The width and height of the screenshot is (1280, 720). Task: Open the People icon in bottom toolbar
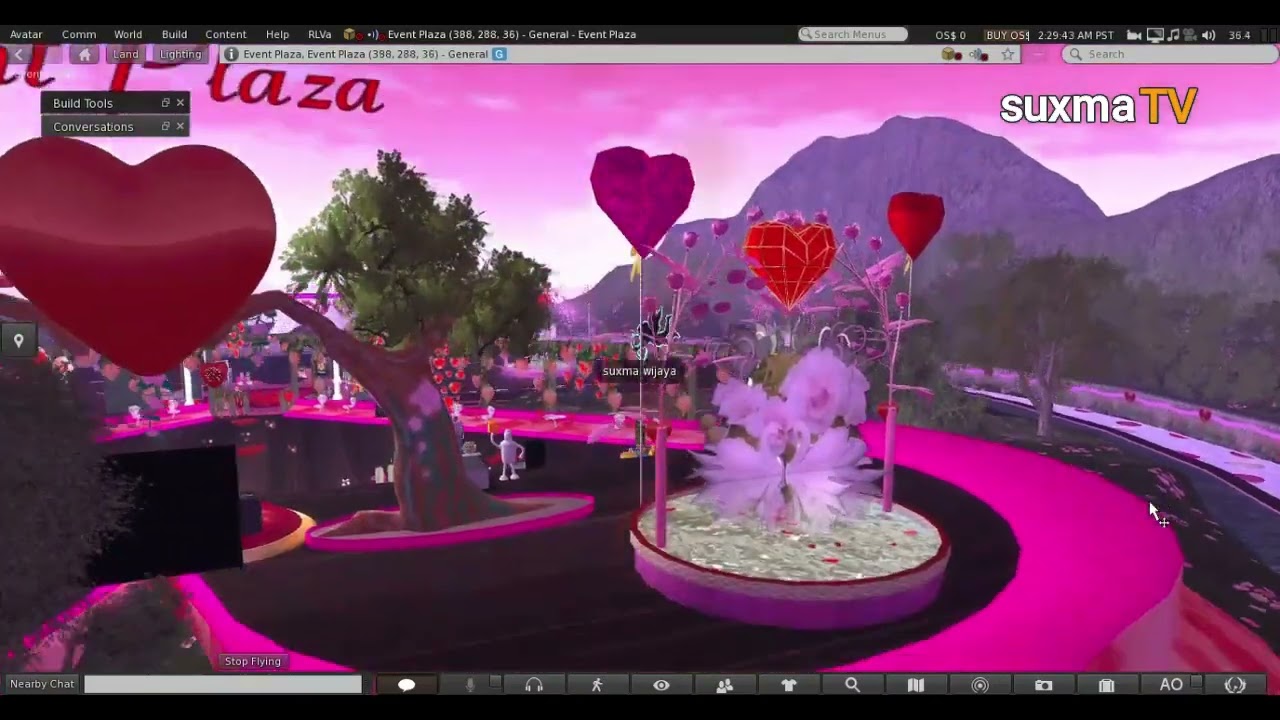pyautogui.click(x=725, y=685)
